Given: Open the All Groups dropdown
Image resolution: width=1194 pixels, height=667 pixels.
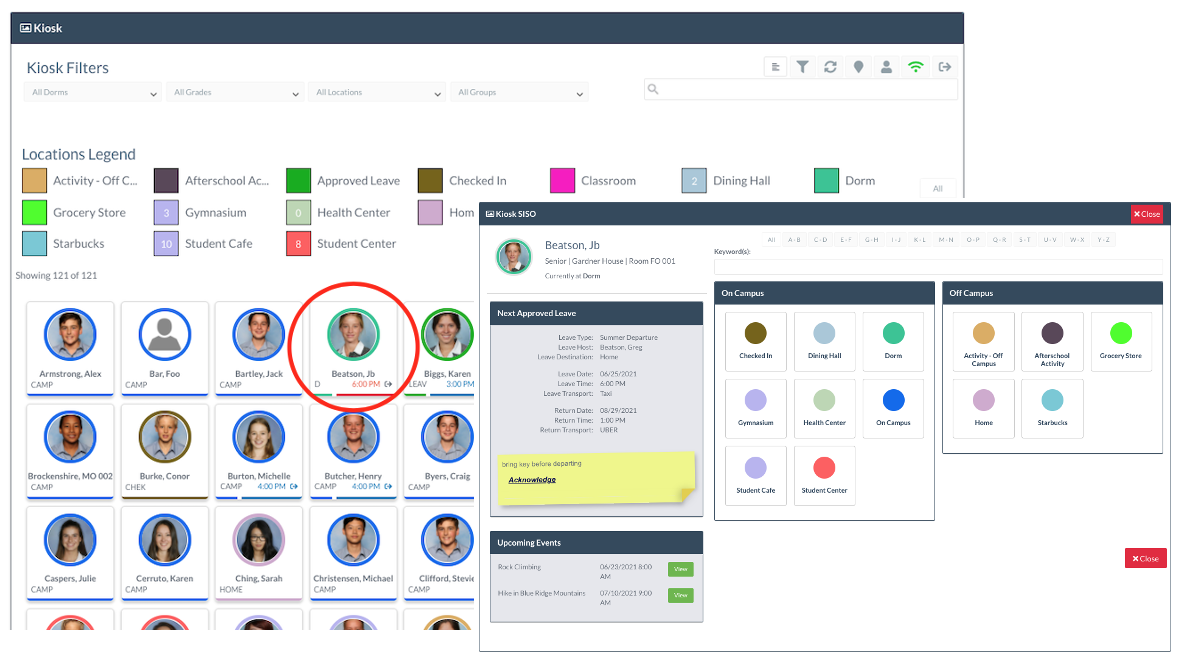Looking at the screenshot, I should [x=519, y=92].
